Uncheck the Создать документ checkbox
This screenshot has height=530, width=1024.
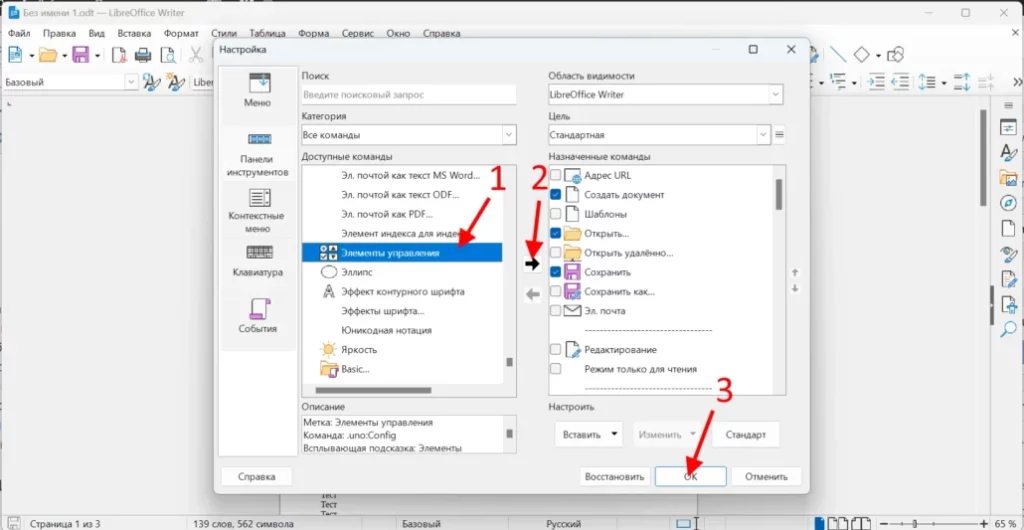point(556,195)
